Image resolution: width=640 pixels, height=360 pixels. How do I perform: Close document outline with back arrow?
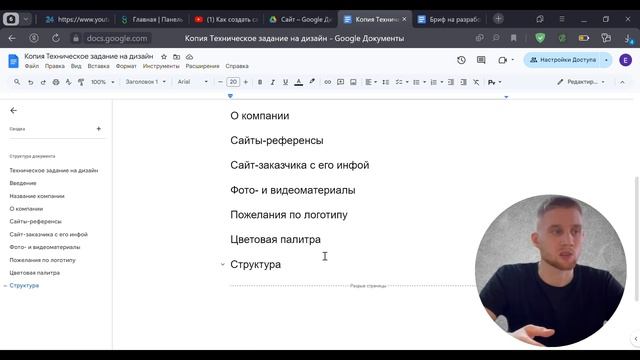click(13, 111)
